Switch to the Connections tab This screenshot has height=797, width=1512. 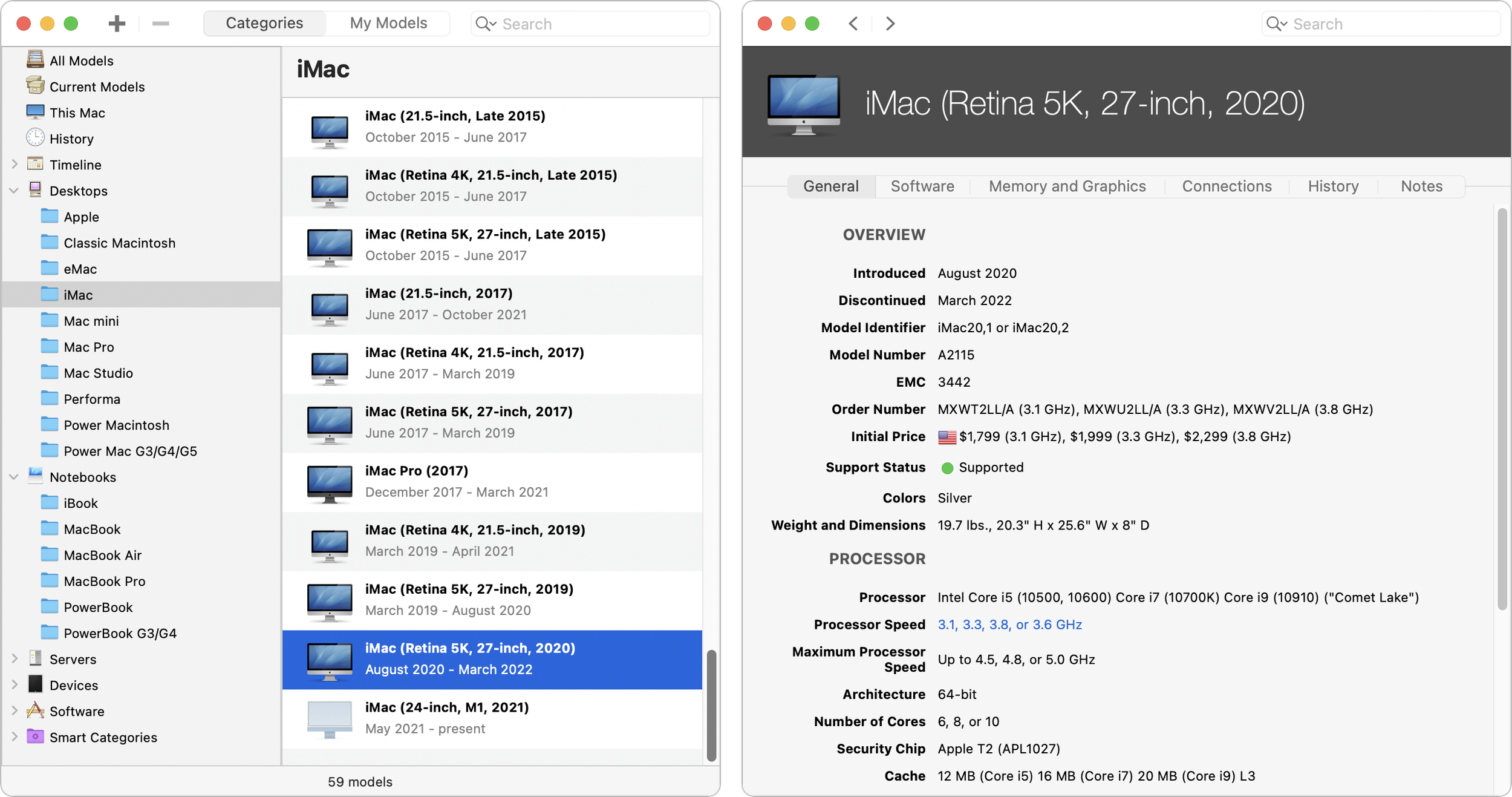pyautogui.click(x=1227, y=186)
